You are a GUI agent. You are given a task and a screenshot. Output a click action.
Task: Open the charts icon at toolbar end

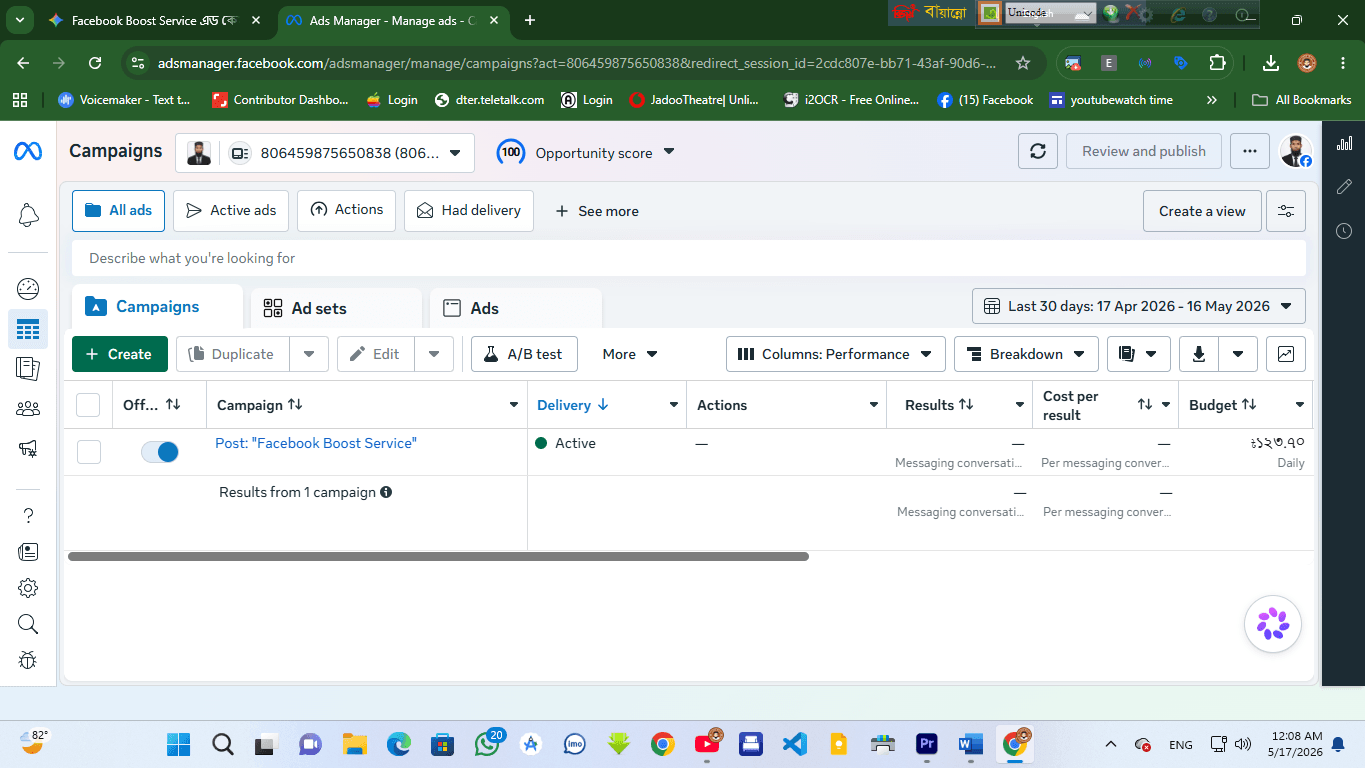point(1286,354)
